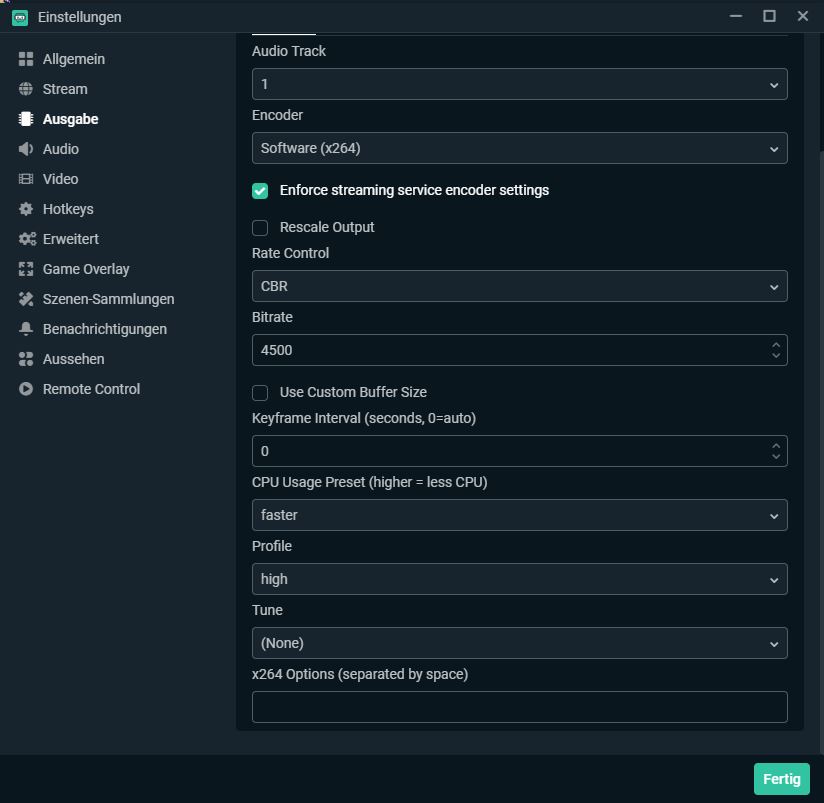The width and height of the screenshot is (824, 803).
Task: Open the Encoder dropdown
Action: coord(519,148)
